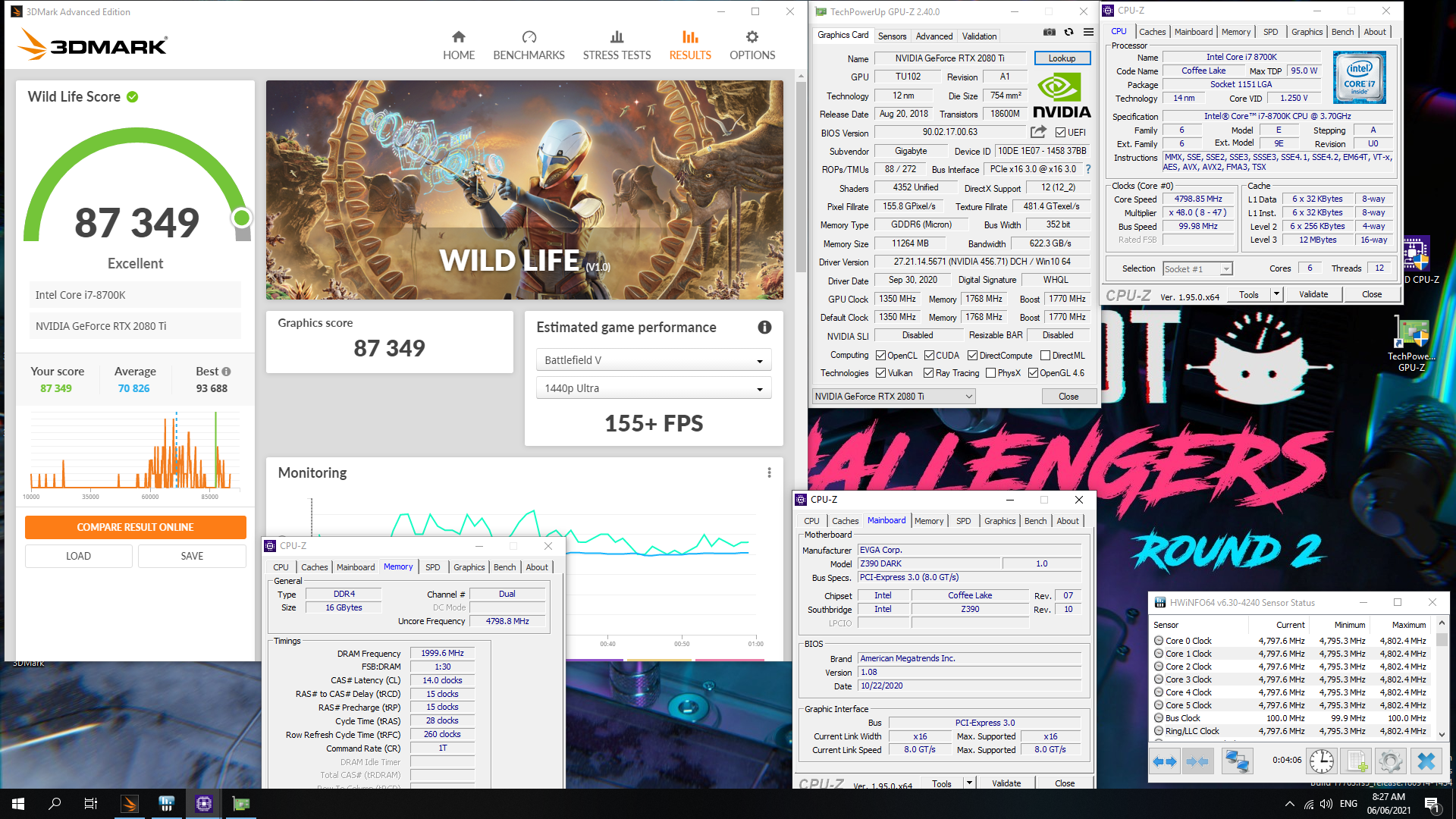Open taskbar search magnifier
This screenshot has width=1456, height=819.
pos(55,804)
